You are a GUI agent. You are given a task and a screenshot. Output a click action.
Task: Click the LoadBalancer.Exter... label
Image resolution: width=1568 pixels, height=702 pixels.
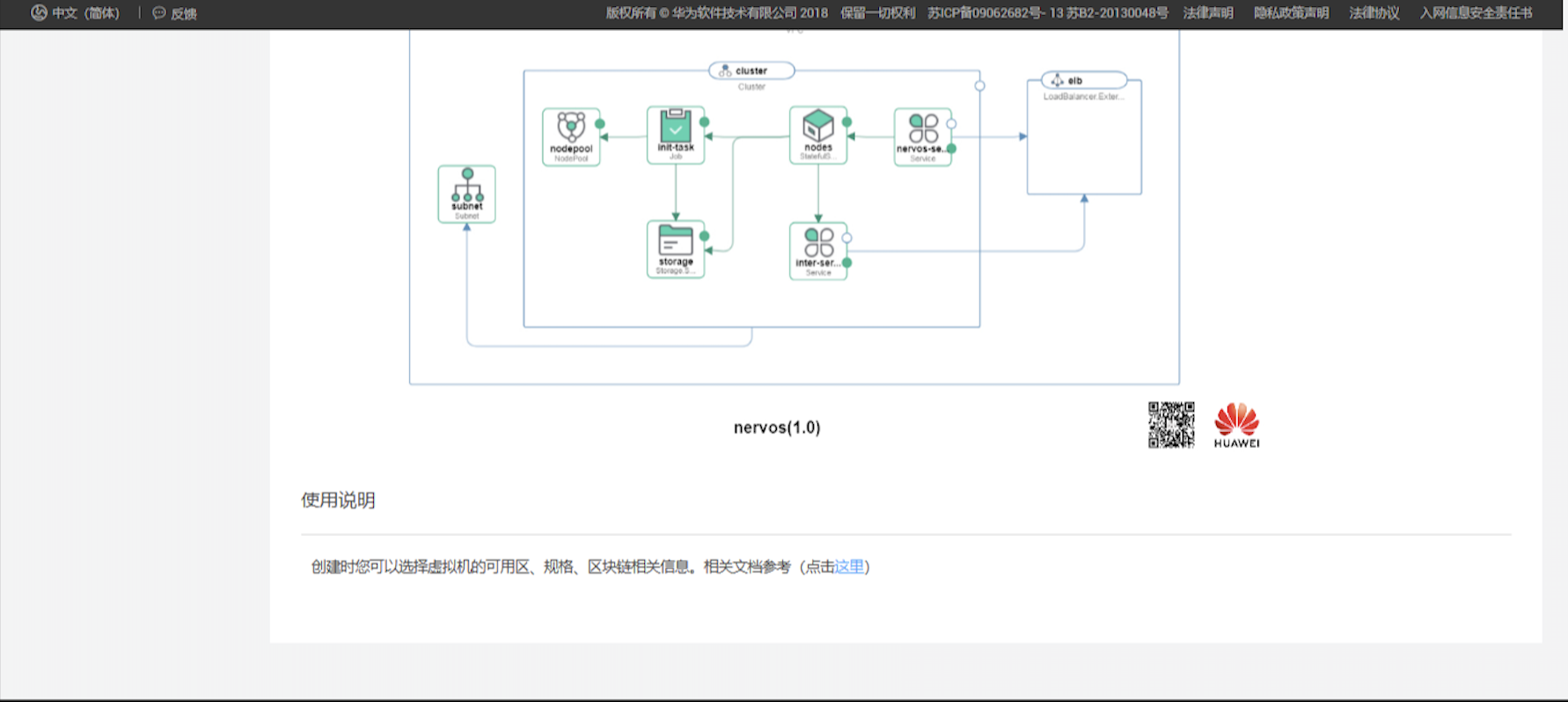click(1083, 97)
